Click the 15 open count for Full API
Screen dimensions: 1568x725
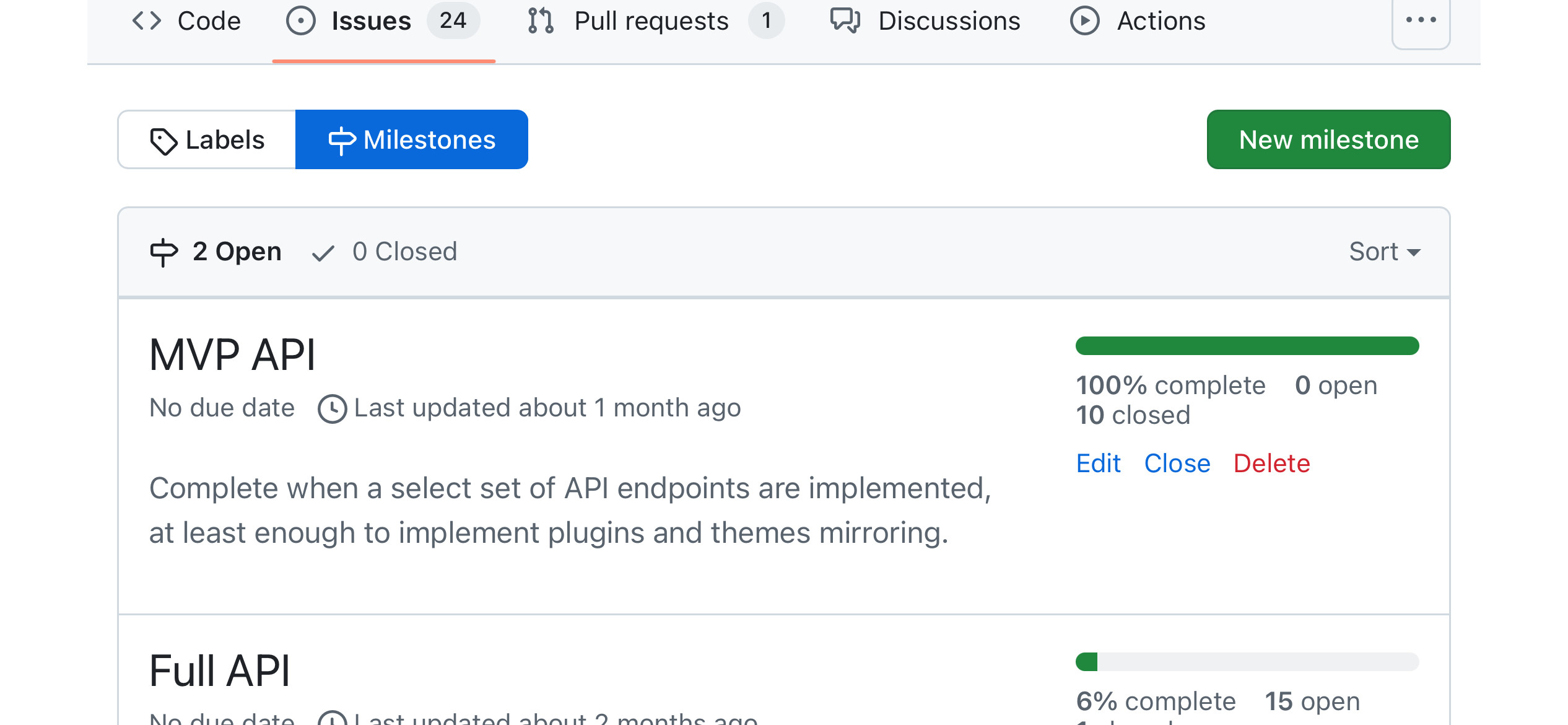[x=1312, y=701]
